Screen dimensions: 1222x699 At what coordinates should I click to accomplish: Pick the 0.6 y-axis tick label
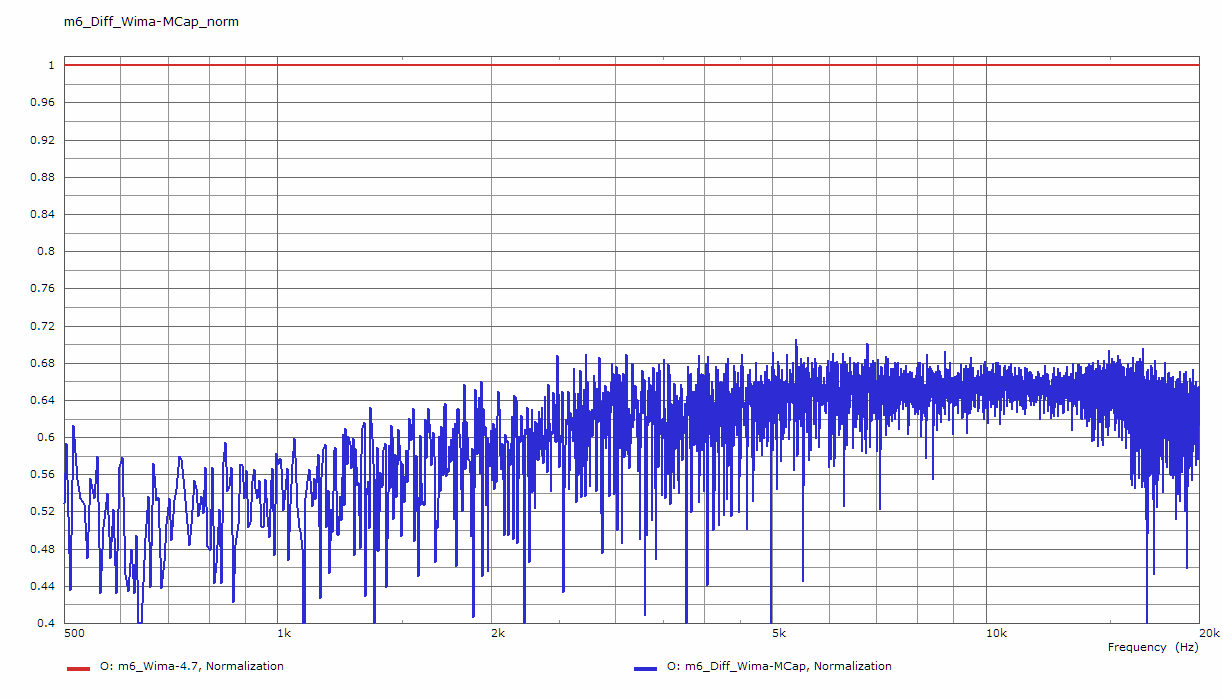(x=45, y=438)
